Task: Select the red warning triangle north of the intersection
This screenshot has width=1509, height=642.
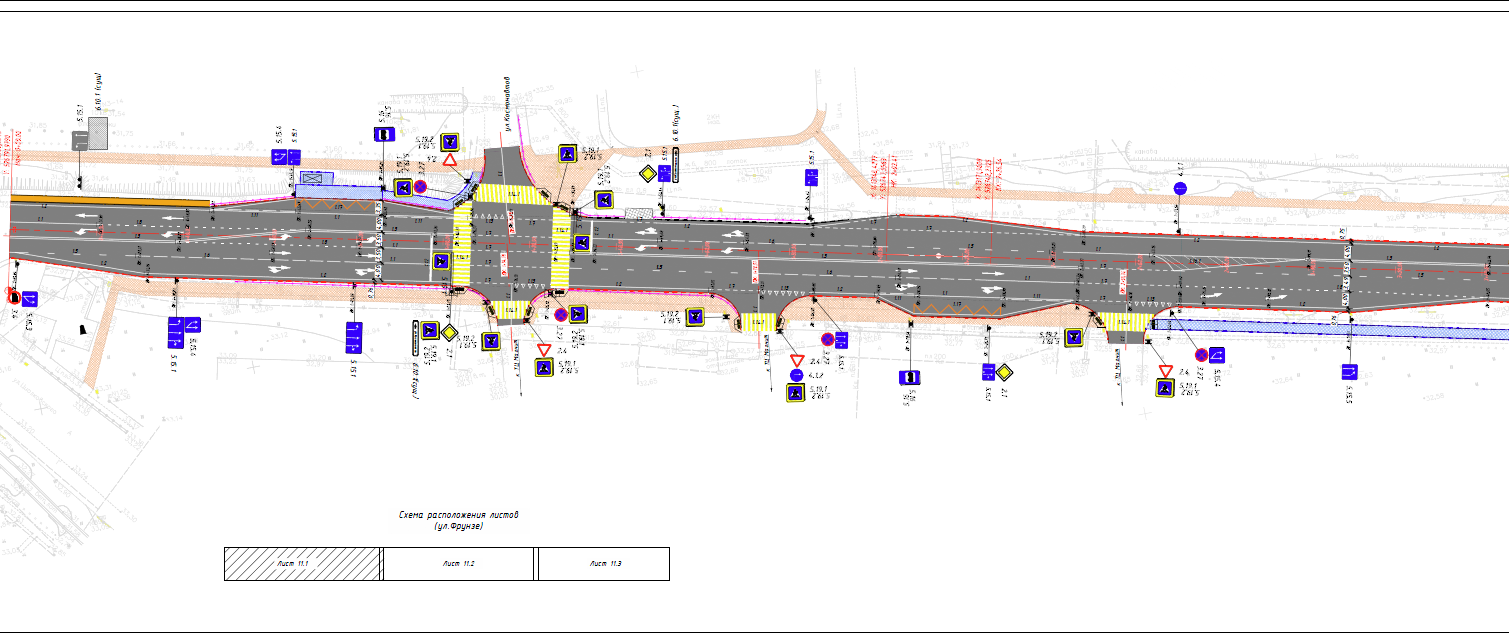Action: (x=450, y=160)
